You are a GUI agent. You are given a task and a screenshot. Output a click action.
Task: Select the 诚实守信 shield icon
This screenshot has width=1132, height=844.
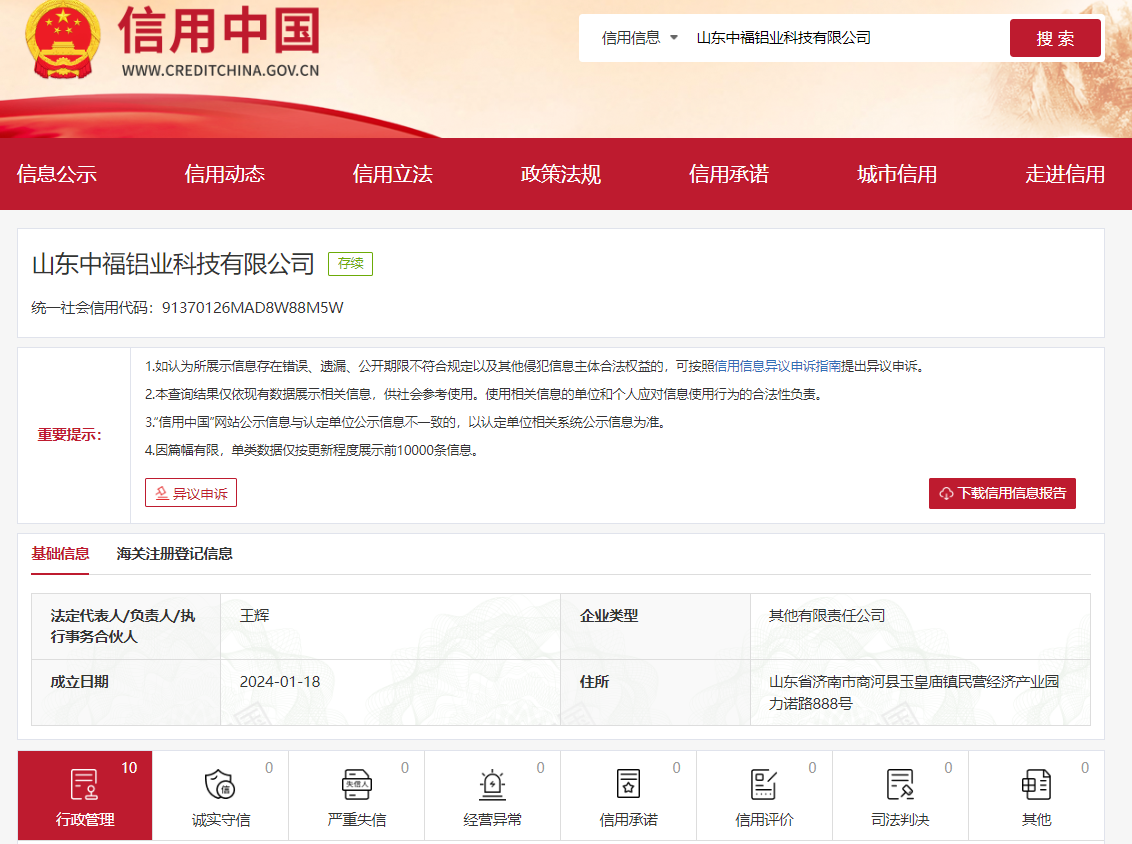tap(220, 785)
